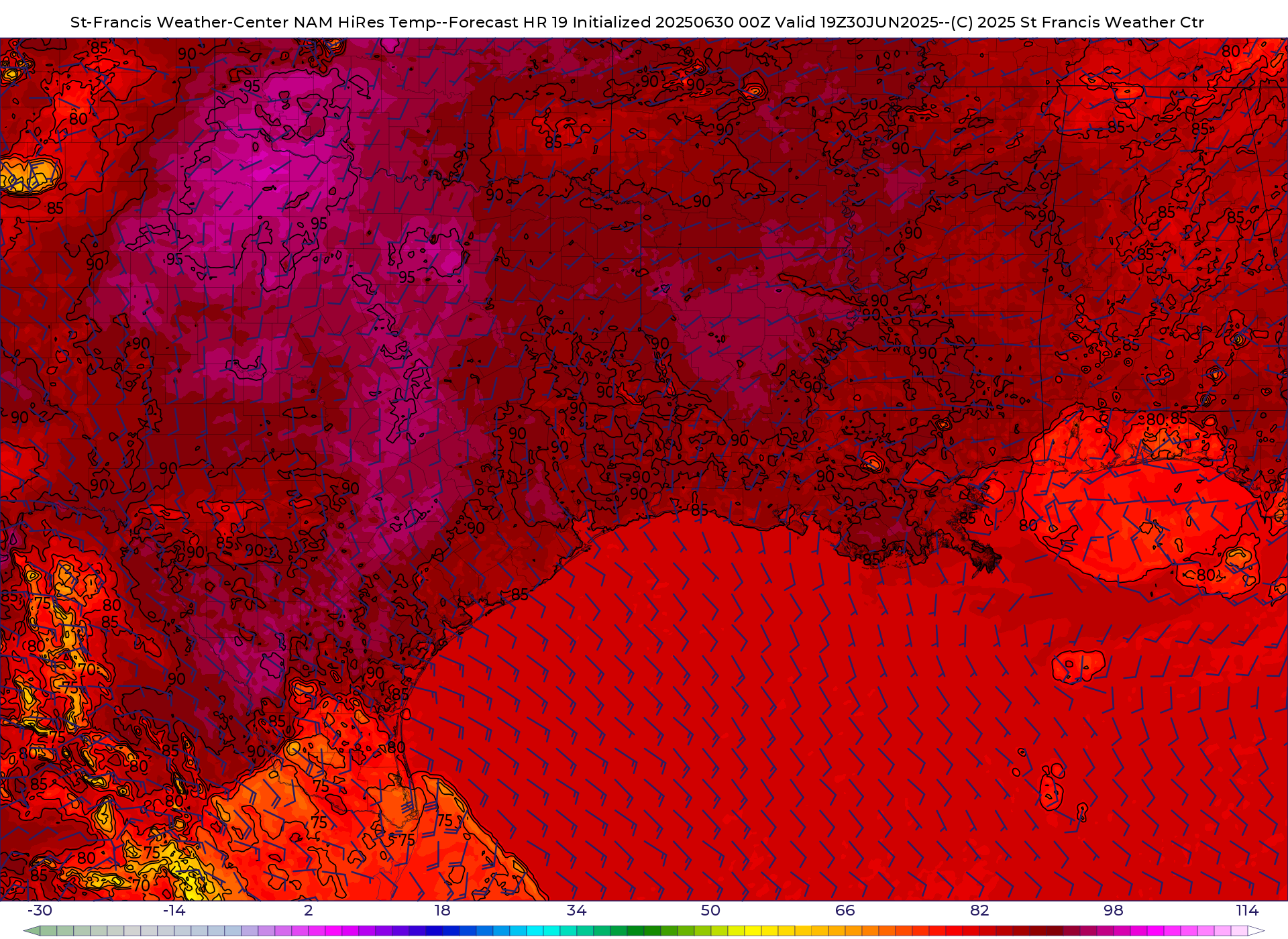Click the 50 colorbar label
The image size is (1288, 939).
[711, 910]
